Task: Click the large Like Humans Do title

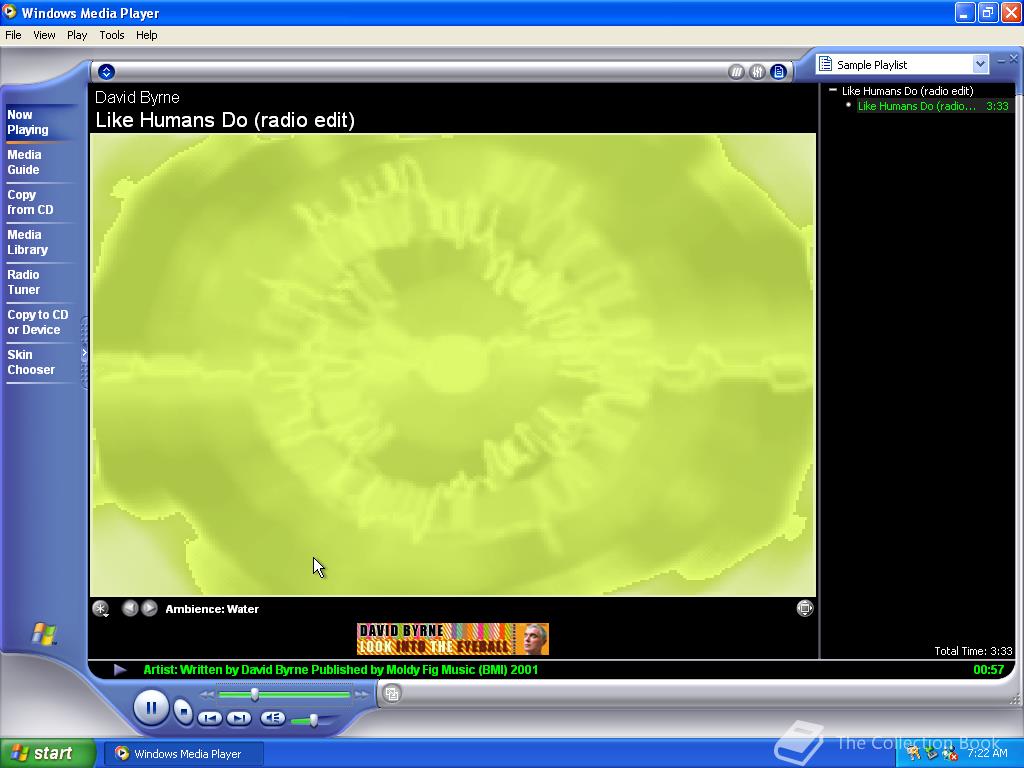Action: (x=225, y=120)
